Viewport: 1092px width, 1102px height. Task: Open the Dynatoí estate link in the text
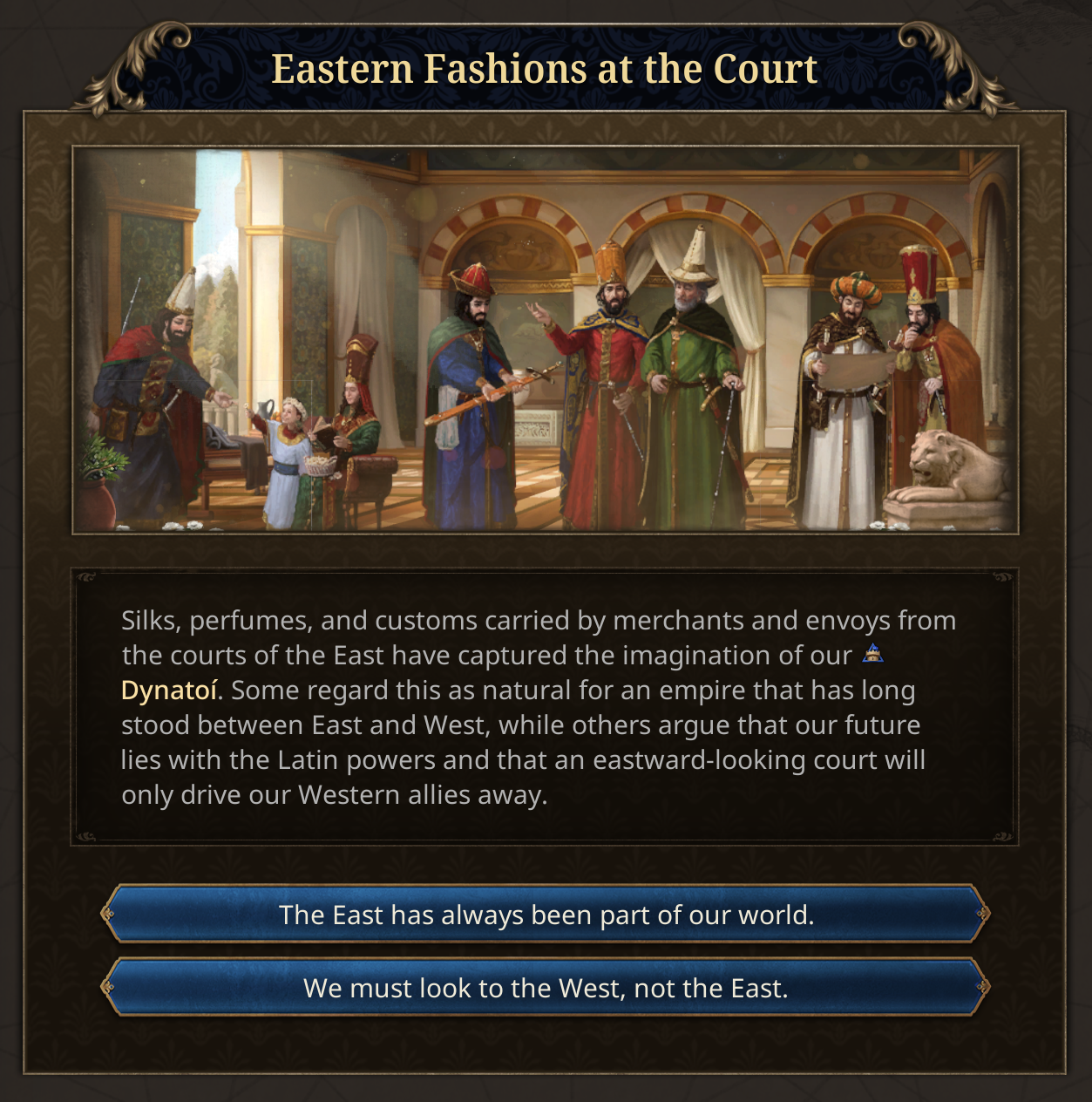[x=169, y=690]
